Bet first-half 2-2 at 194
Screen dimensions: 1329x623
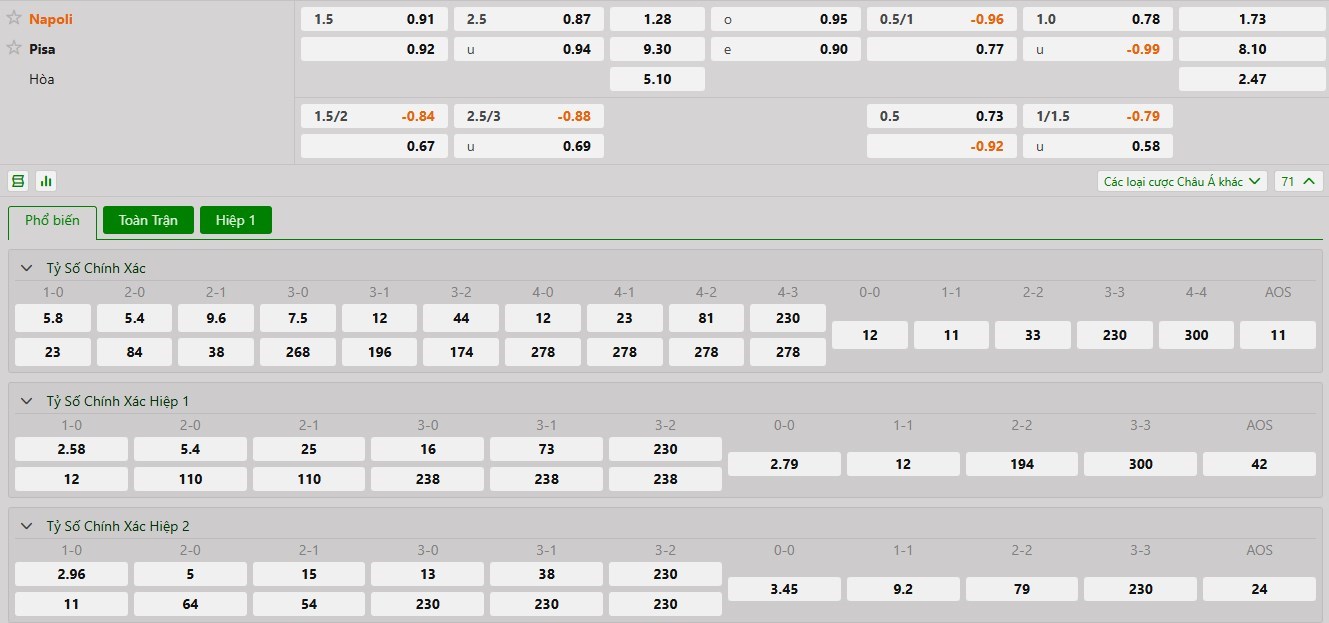1022,464
